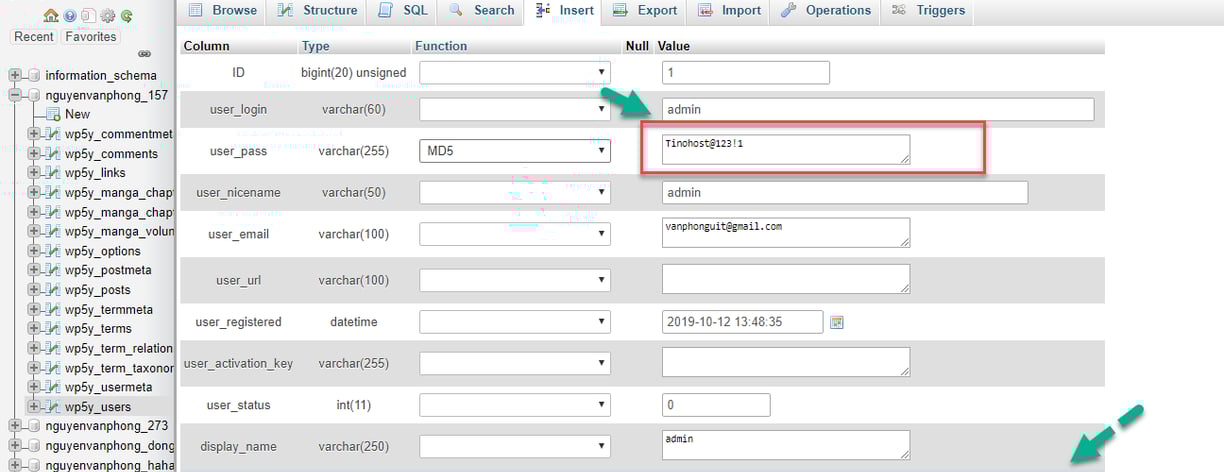Click the green reload navigation icon

pos(126,16)
